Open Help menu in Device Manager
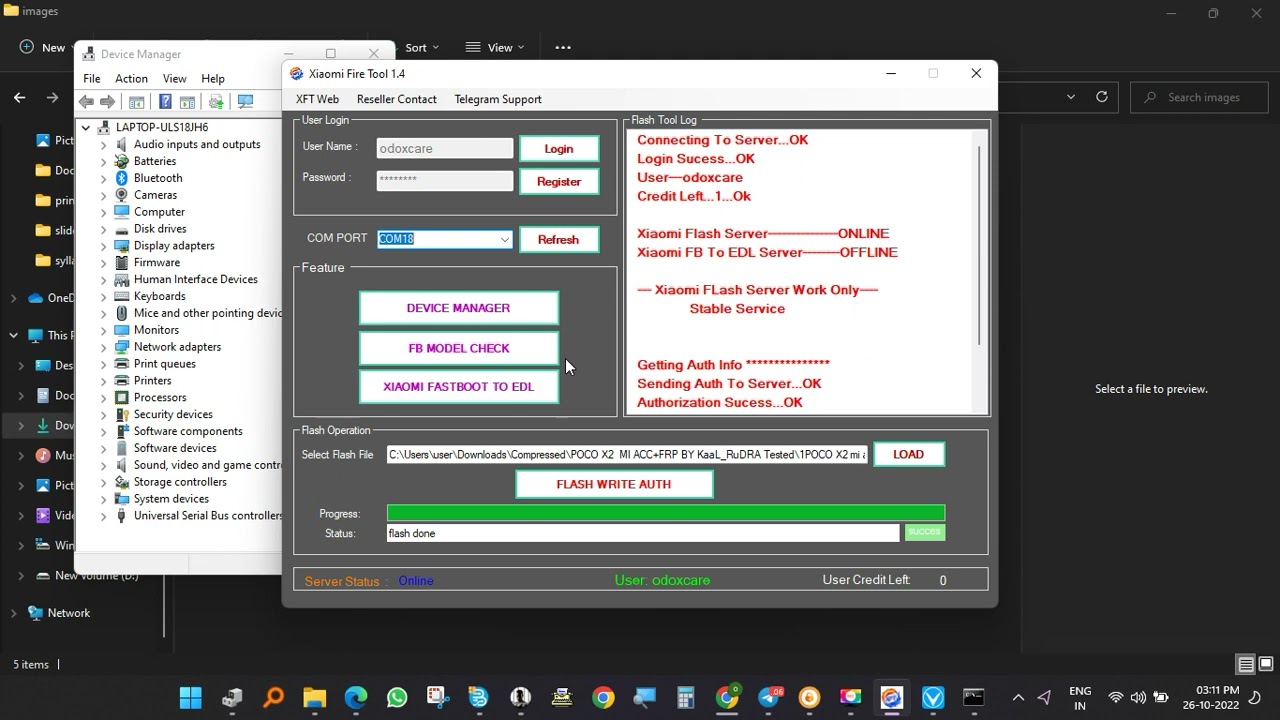This screenshot has width=1280, height=720. click(213, 78)
